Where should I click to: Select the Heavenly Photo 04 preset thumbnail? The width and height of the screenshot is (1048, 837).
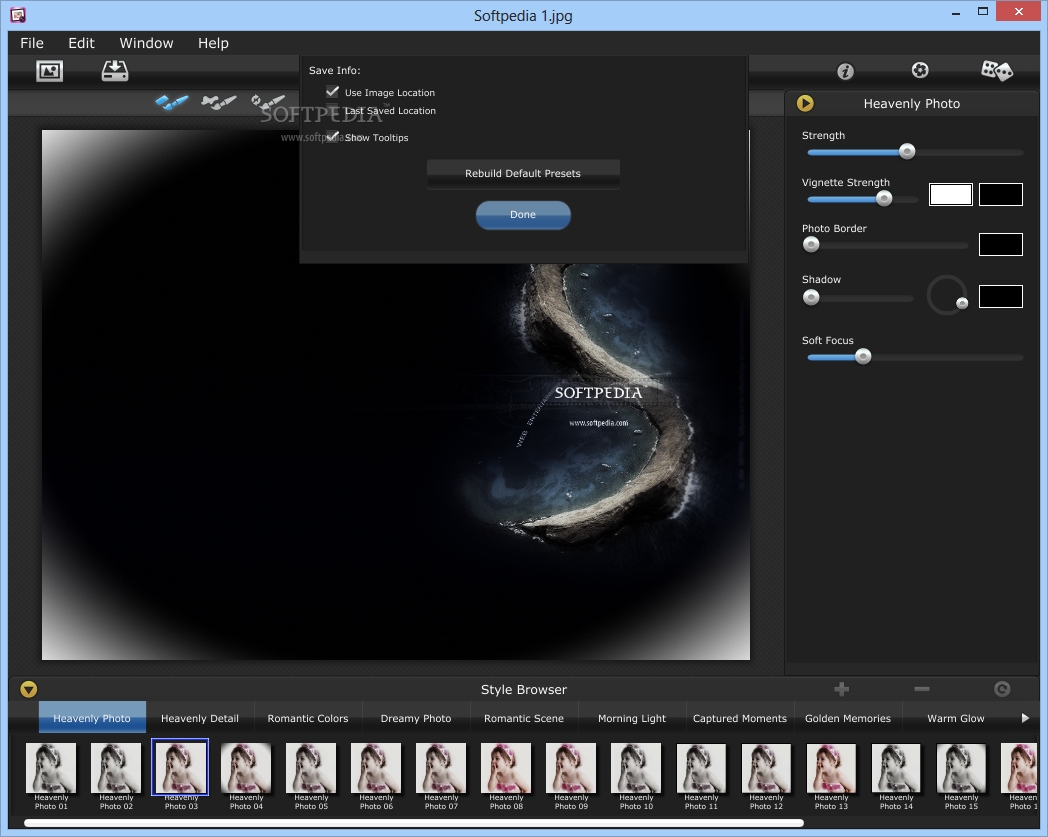coord(246,768)
